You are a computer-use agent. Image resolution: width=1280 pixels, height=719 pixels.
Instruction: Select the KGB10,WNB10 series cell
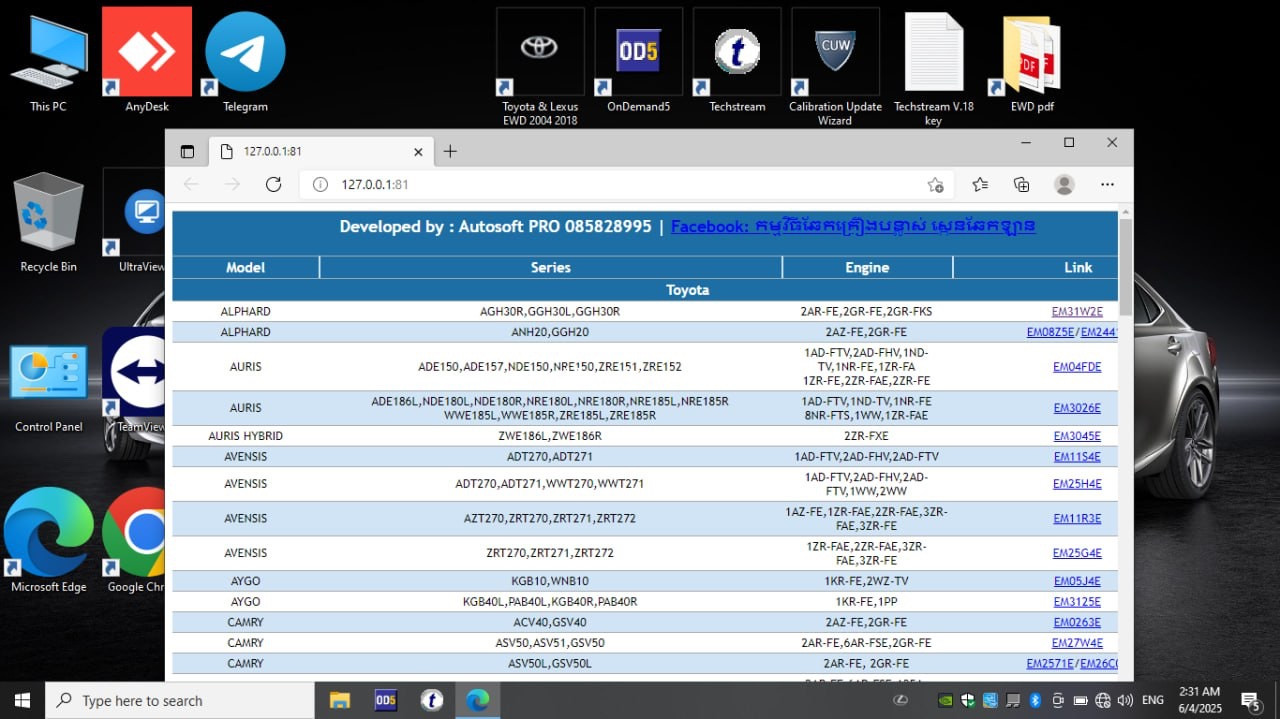pos(550,581)
